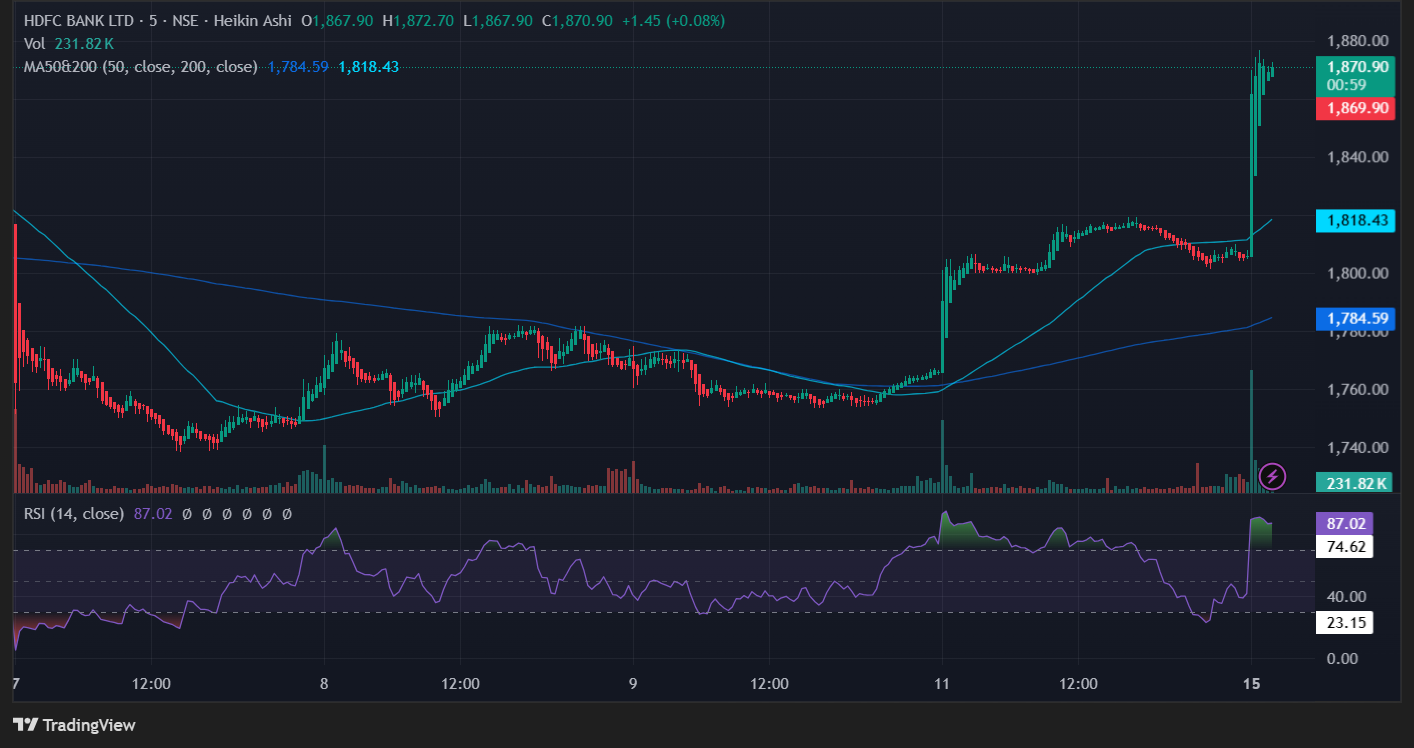Screen dimensions: 1414x748
Task: Click the 23.15 RSI axis label
Action: [1345, 623]
